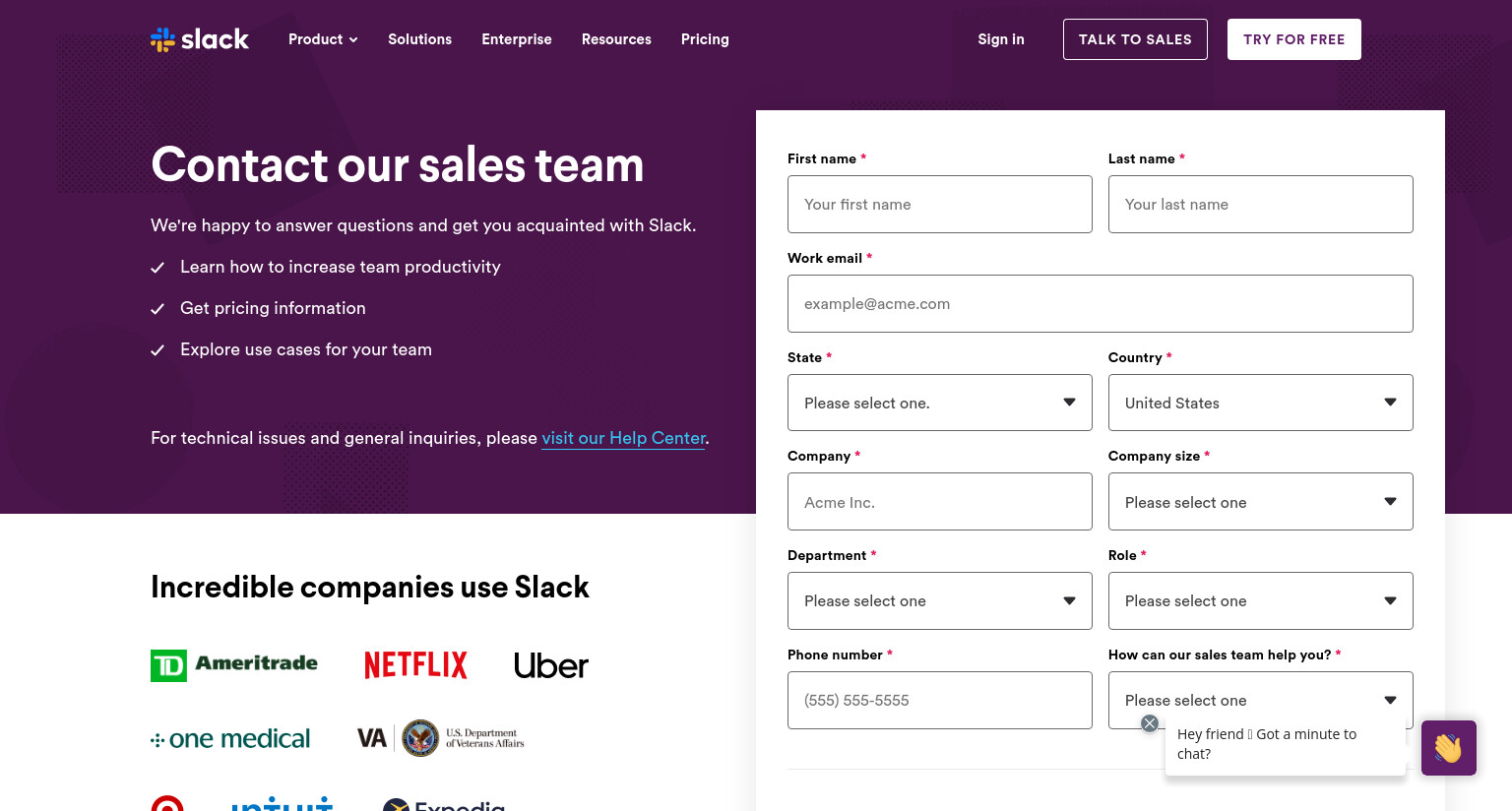Click the Try for Free button
1512x811 pixels.
point(1294,39)
